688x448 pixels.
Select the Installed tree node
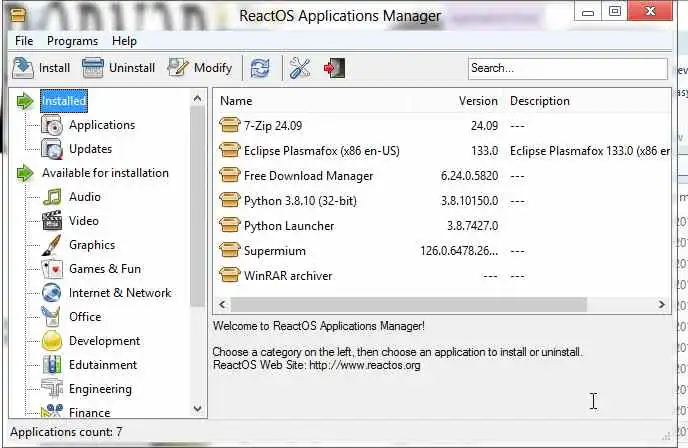[64, 101]
